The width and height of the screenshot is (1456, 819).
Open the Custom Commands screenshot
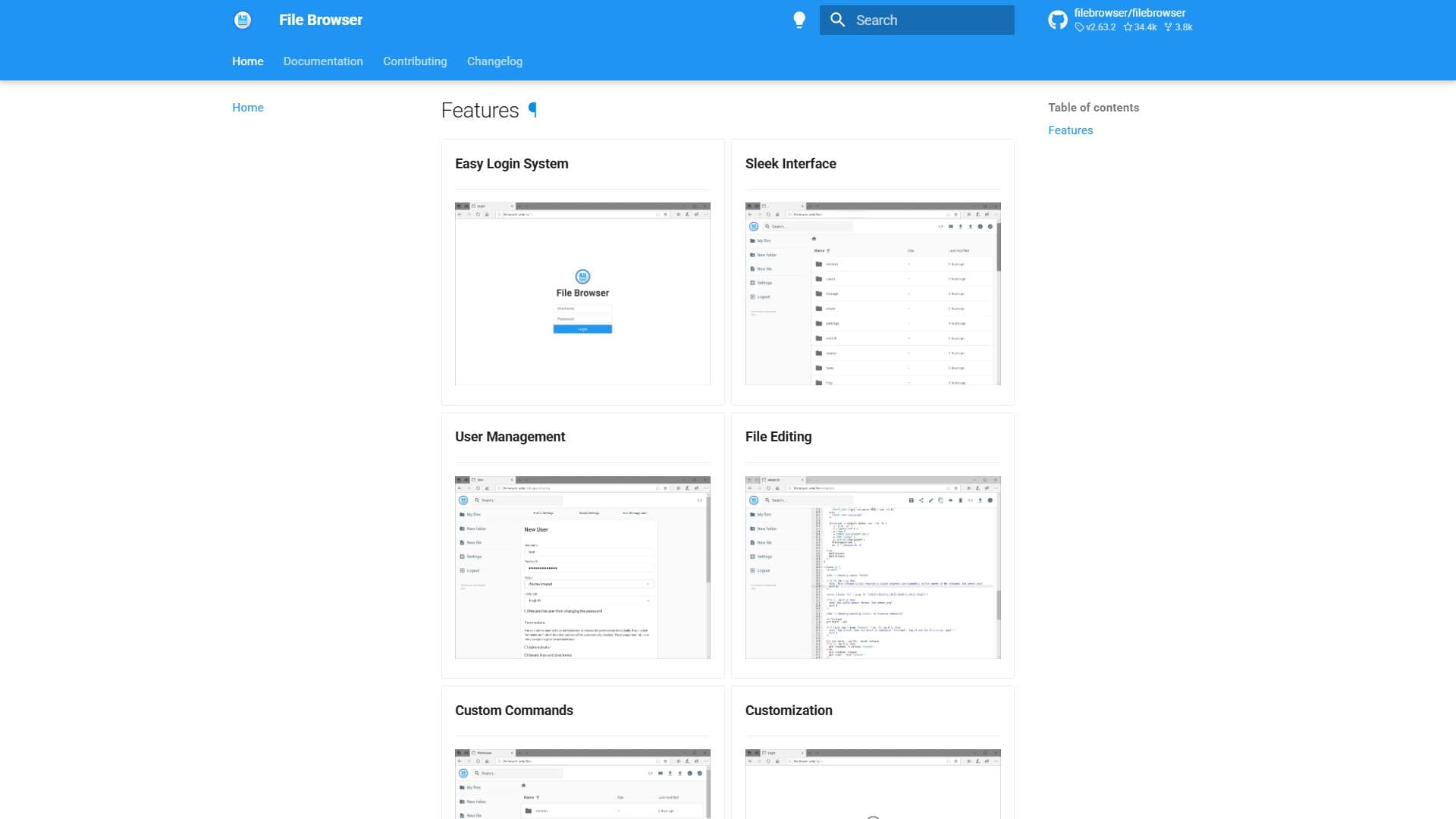tap(582, 784)
